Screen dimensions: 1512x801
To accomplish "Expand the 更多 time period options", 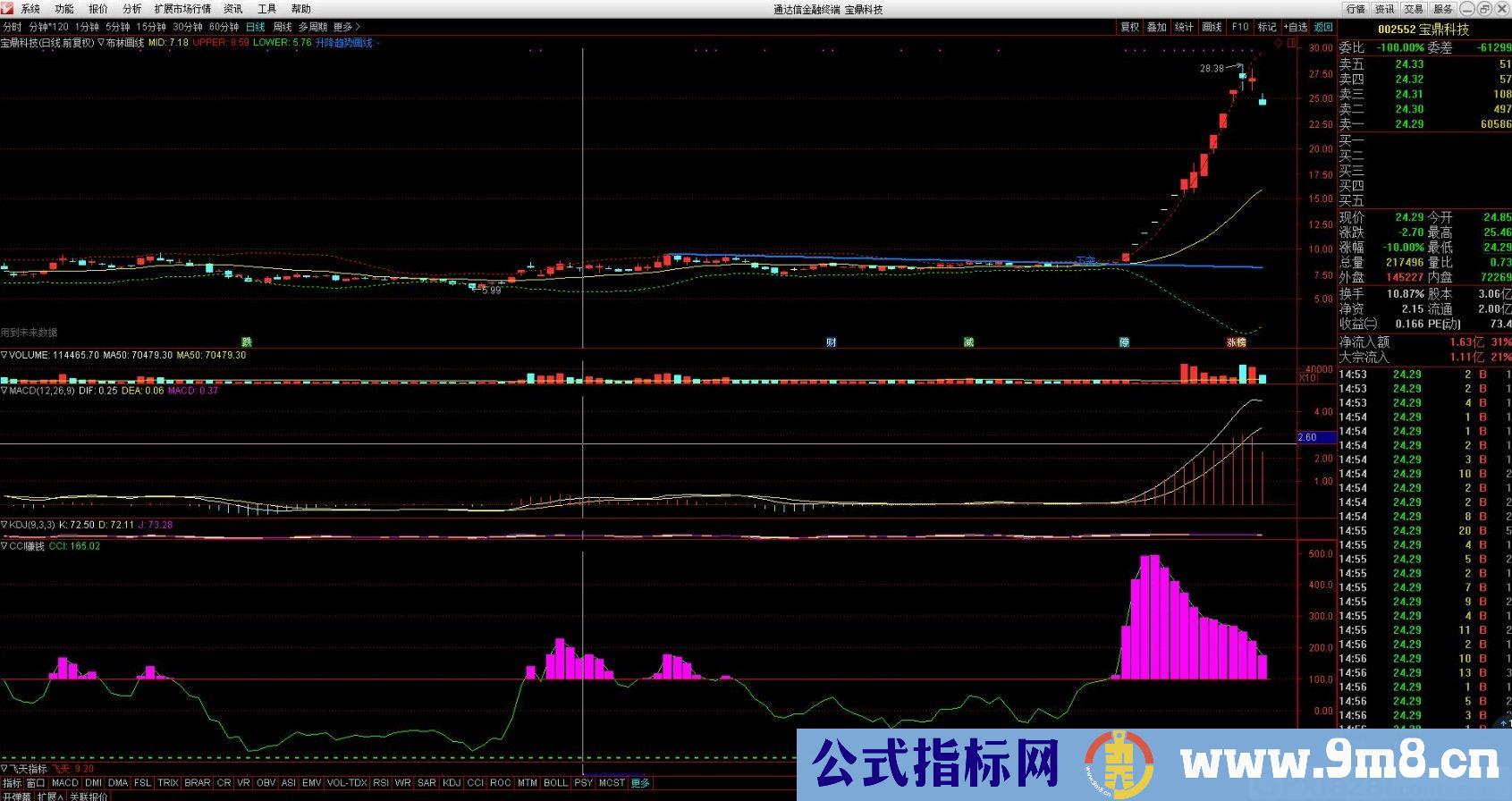I will pos(345,27).
